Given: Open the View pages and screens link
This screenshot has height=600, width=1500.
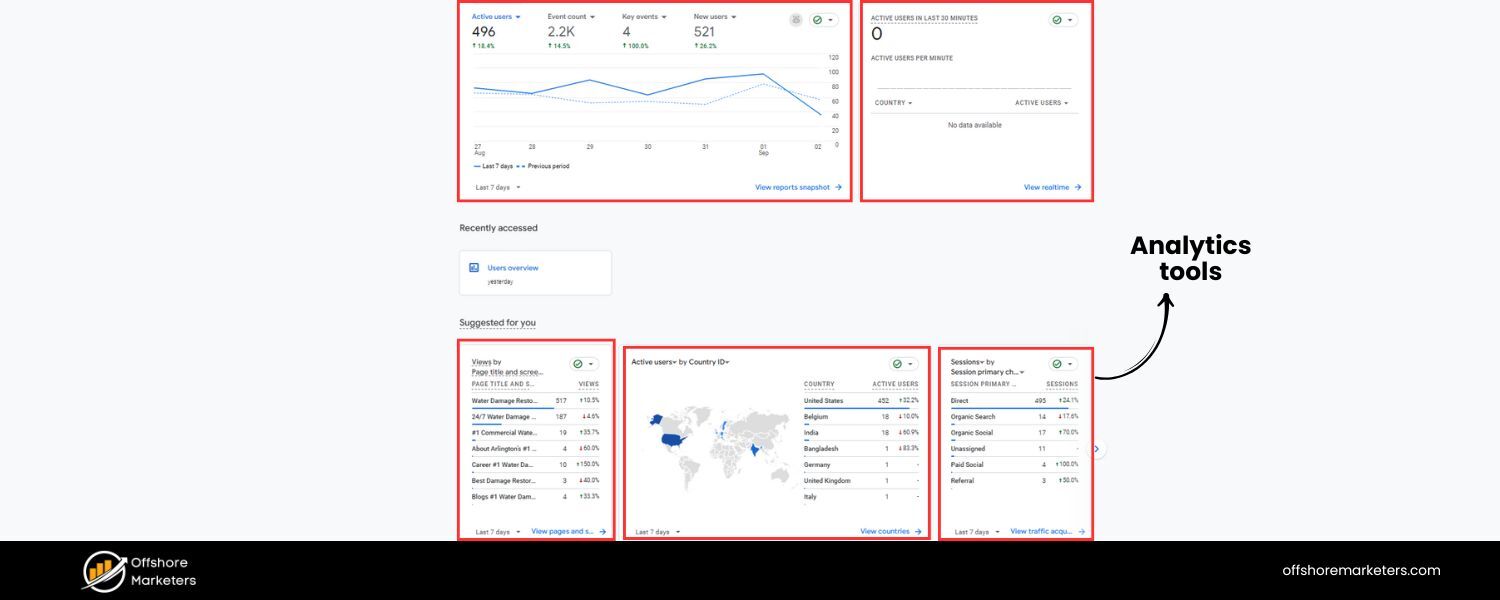Looking at the screenshot, I should [564, 531].
